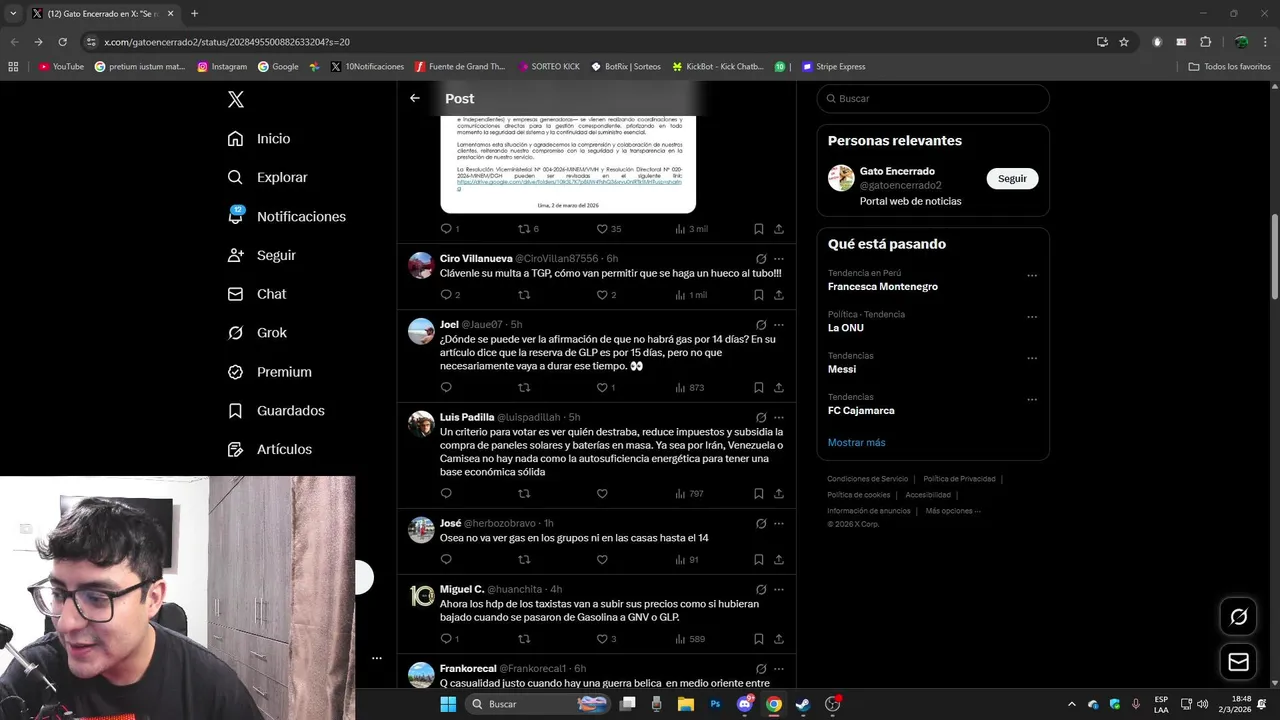The height and width of the screenshot is (720, 1280).
Task: Share the top post with image
Action: [779, 229]
